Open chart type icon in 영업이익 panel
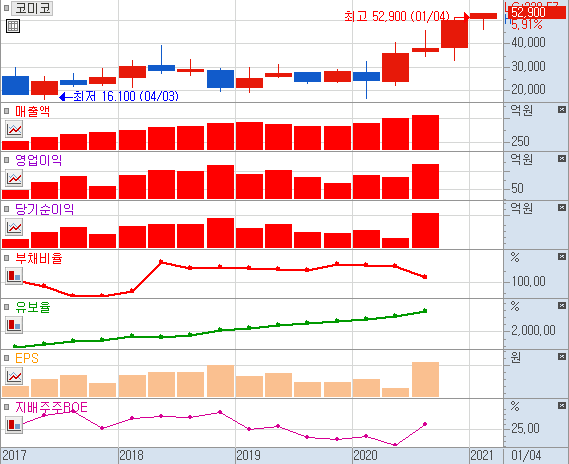This screenshot has width=569, height=464. click(14, 178)
